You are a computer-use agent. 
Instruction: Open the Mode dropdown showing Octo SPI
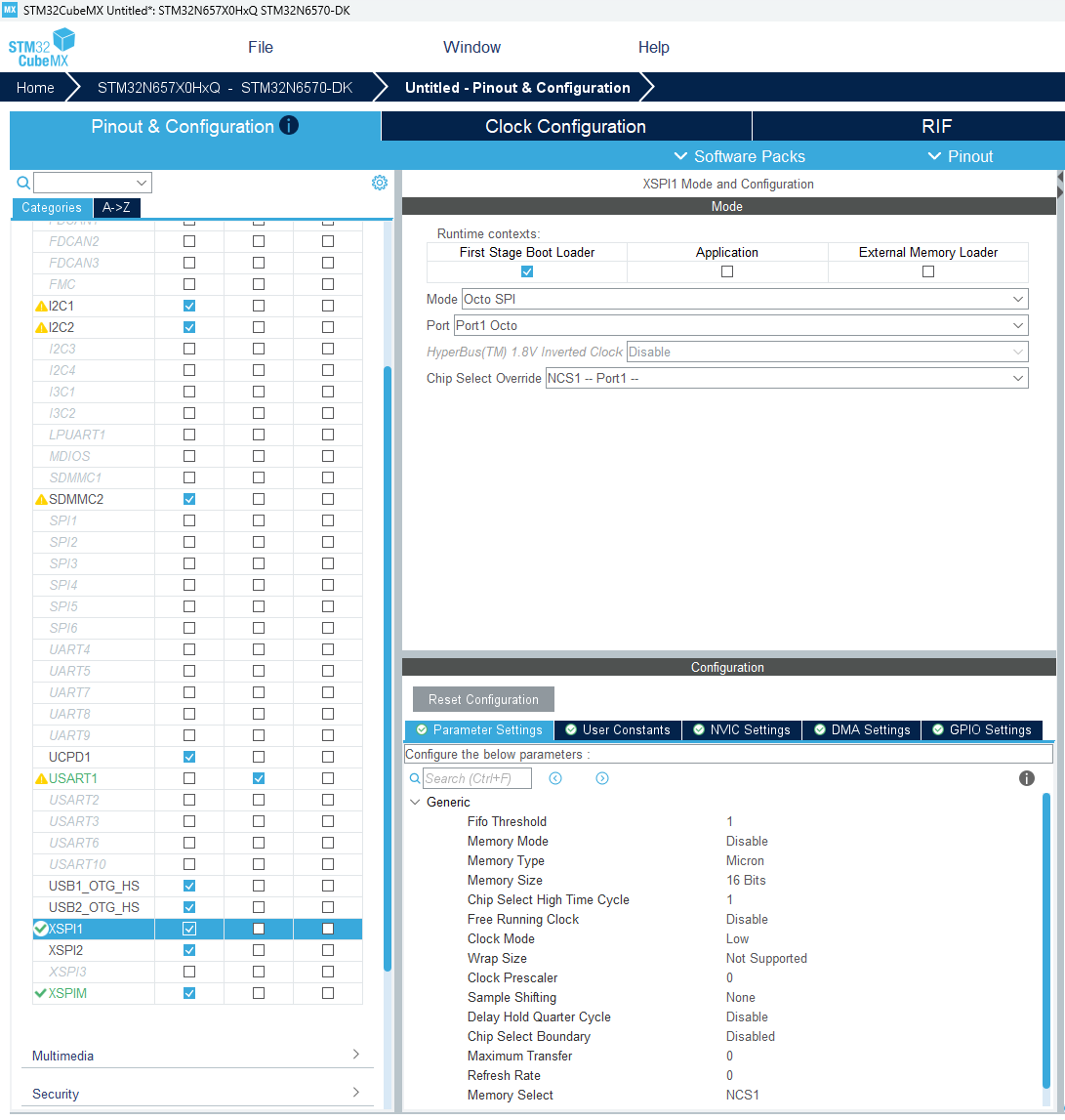745,300
